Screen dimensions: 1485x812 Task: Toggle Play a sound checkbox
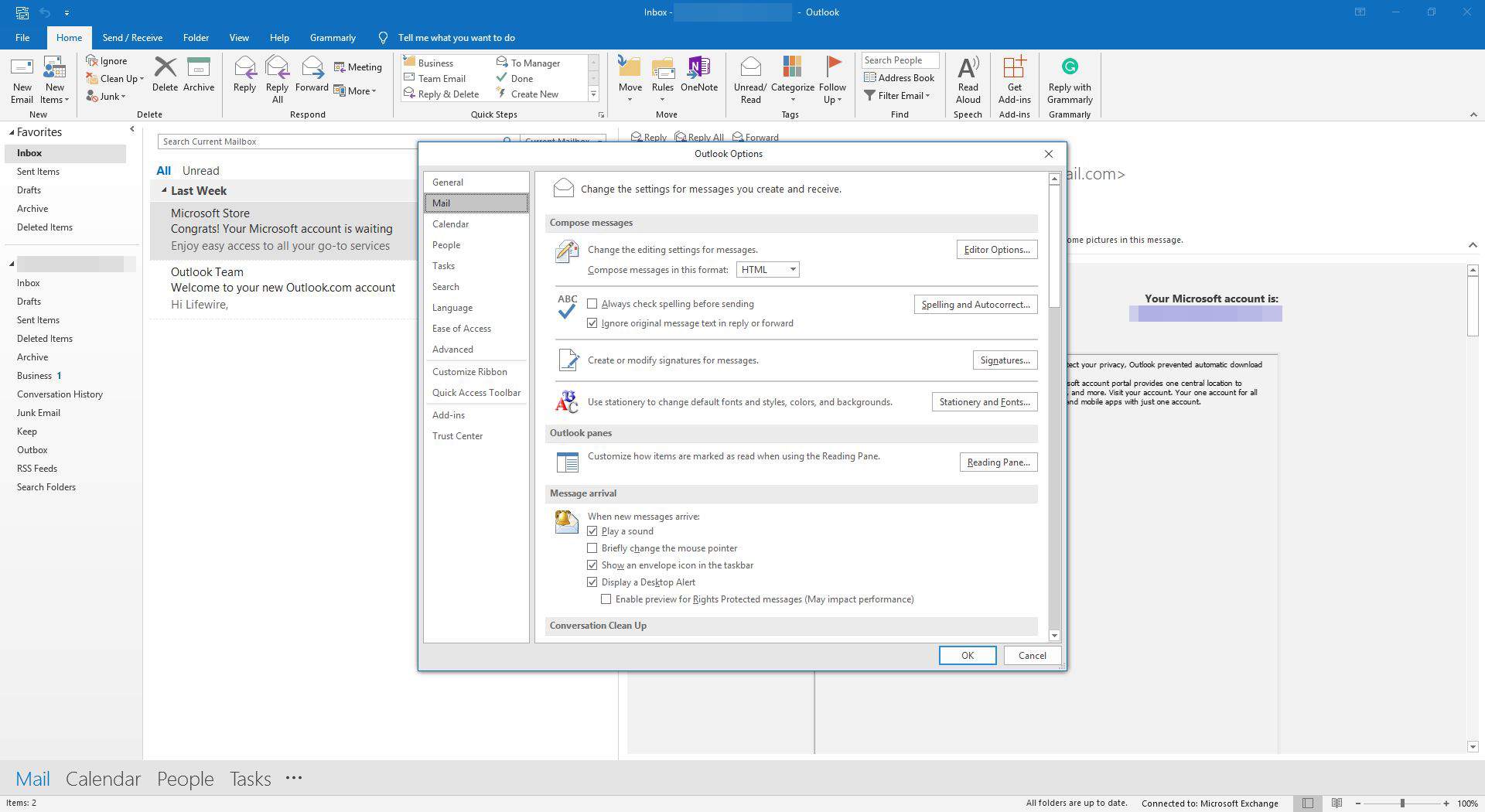tap(592, 531)
